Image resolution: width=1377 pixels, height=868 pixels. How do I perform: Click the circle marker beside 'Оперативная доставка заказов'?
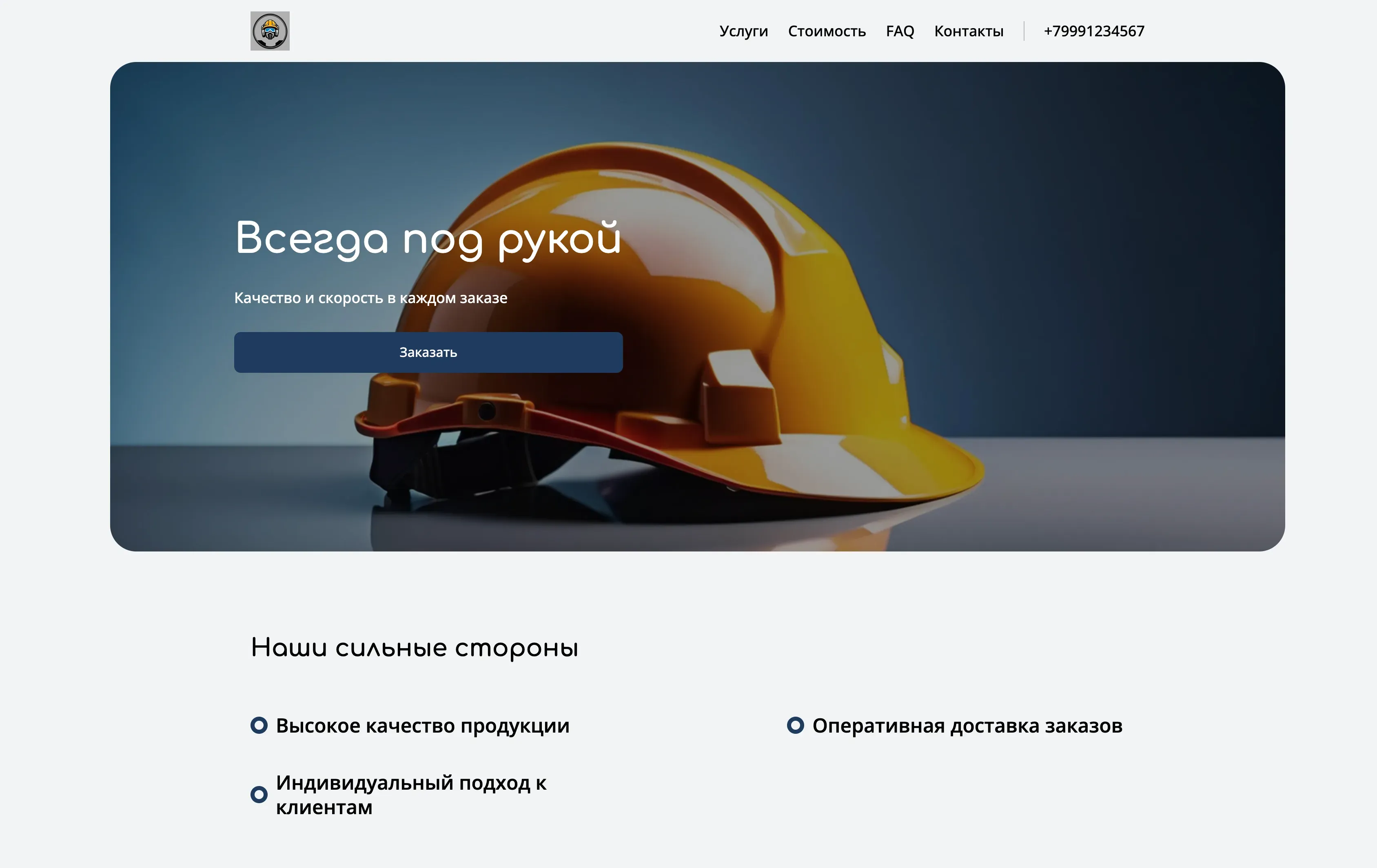point(796,725)
